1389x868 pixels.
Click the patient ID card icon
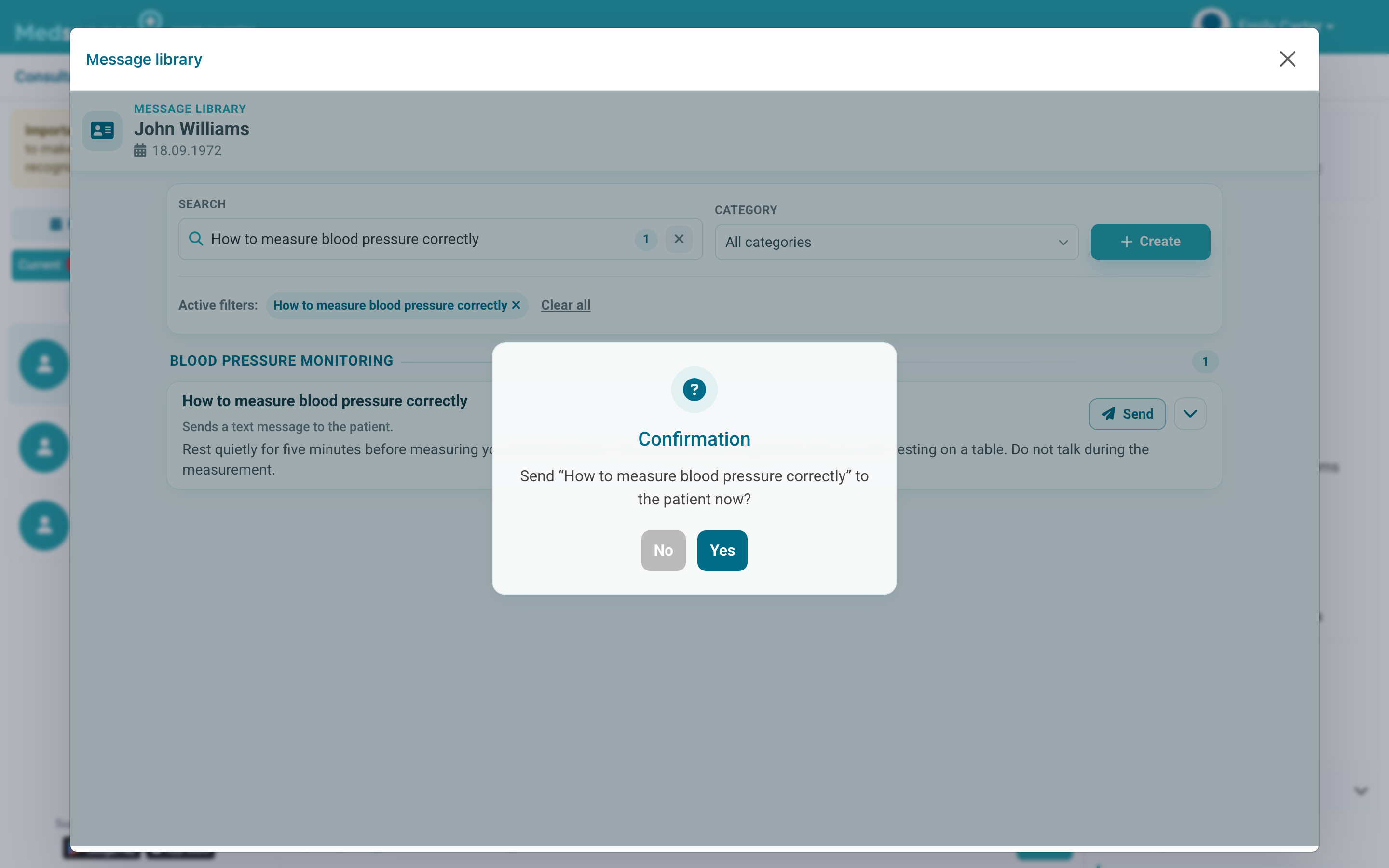tap(102, 131)
